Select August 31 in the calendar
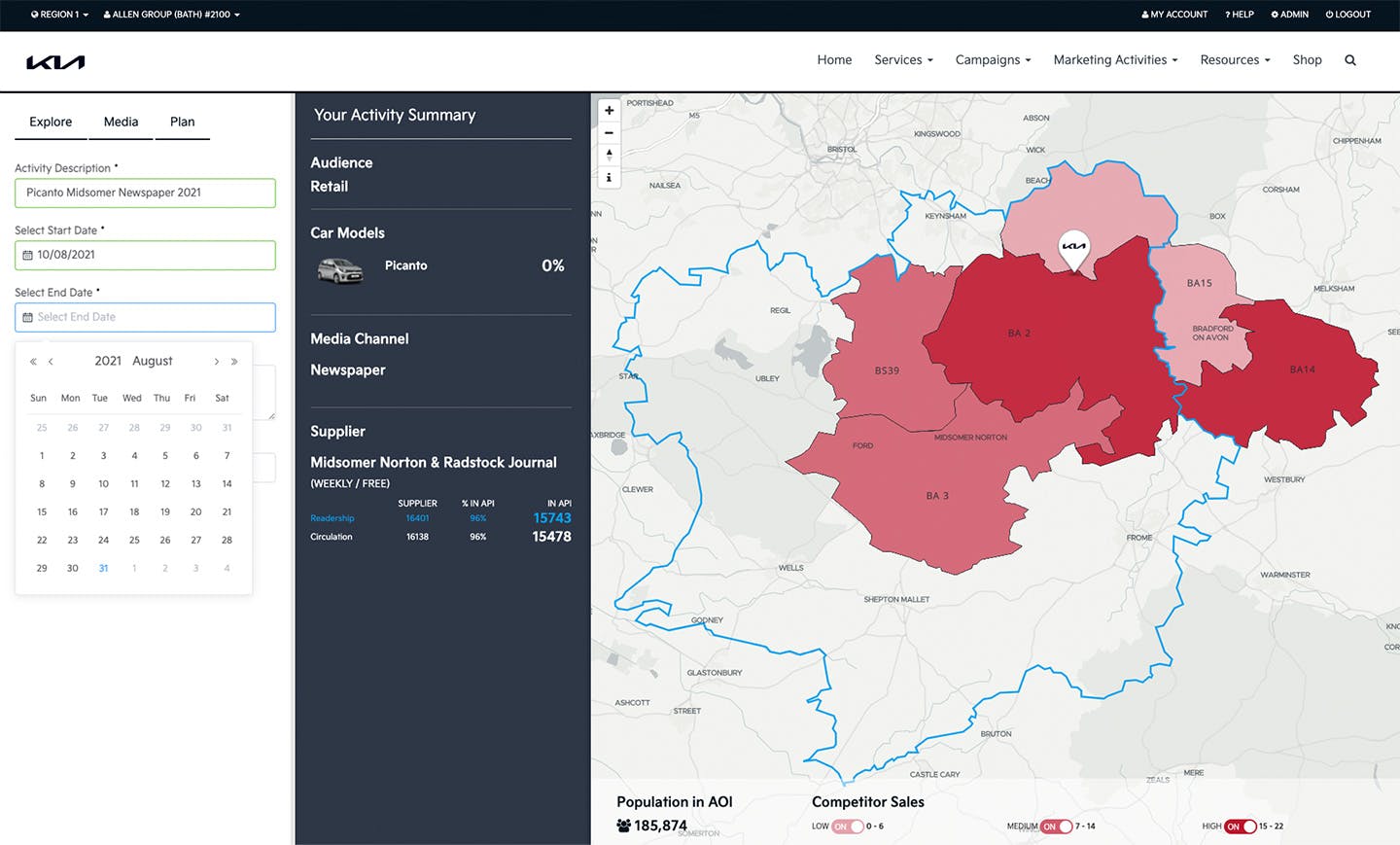 (103, 569)
